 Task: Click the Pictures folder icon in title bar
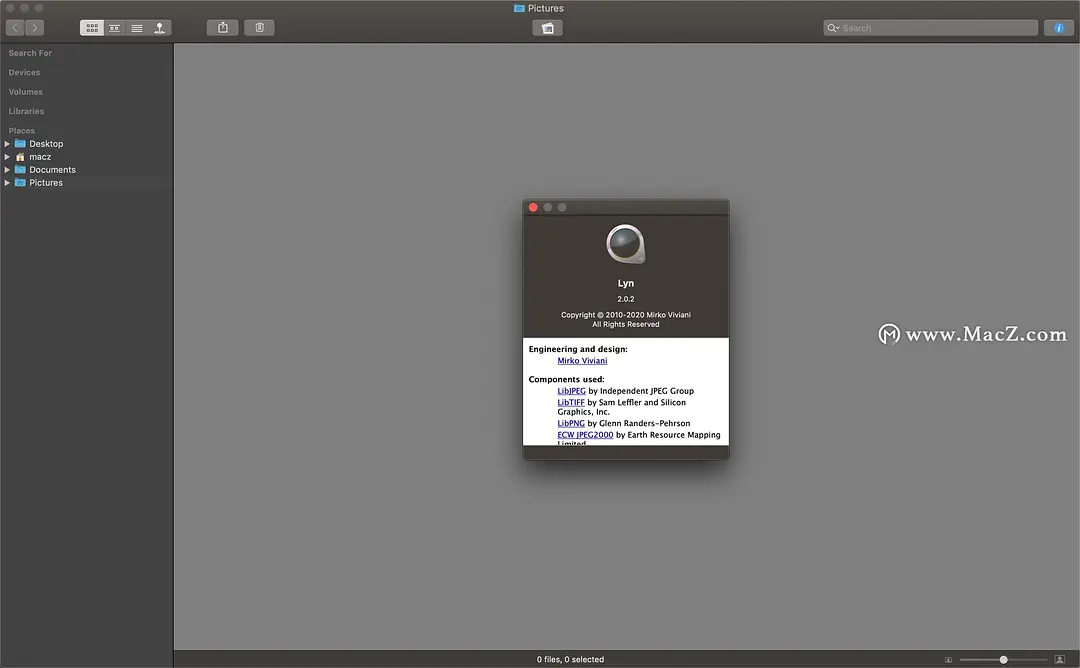519,8
